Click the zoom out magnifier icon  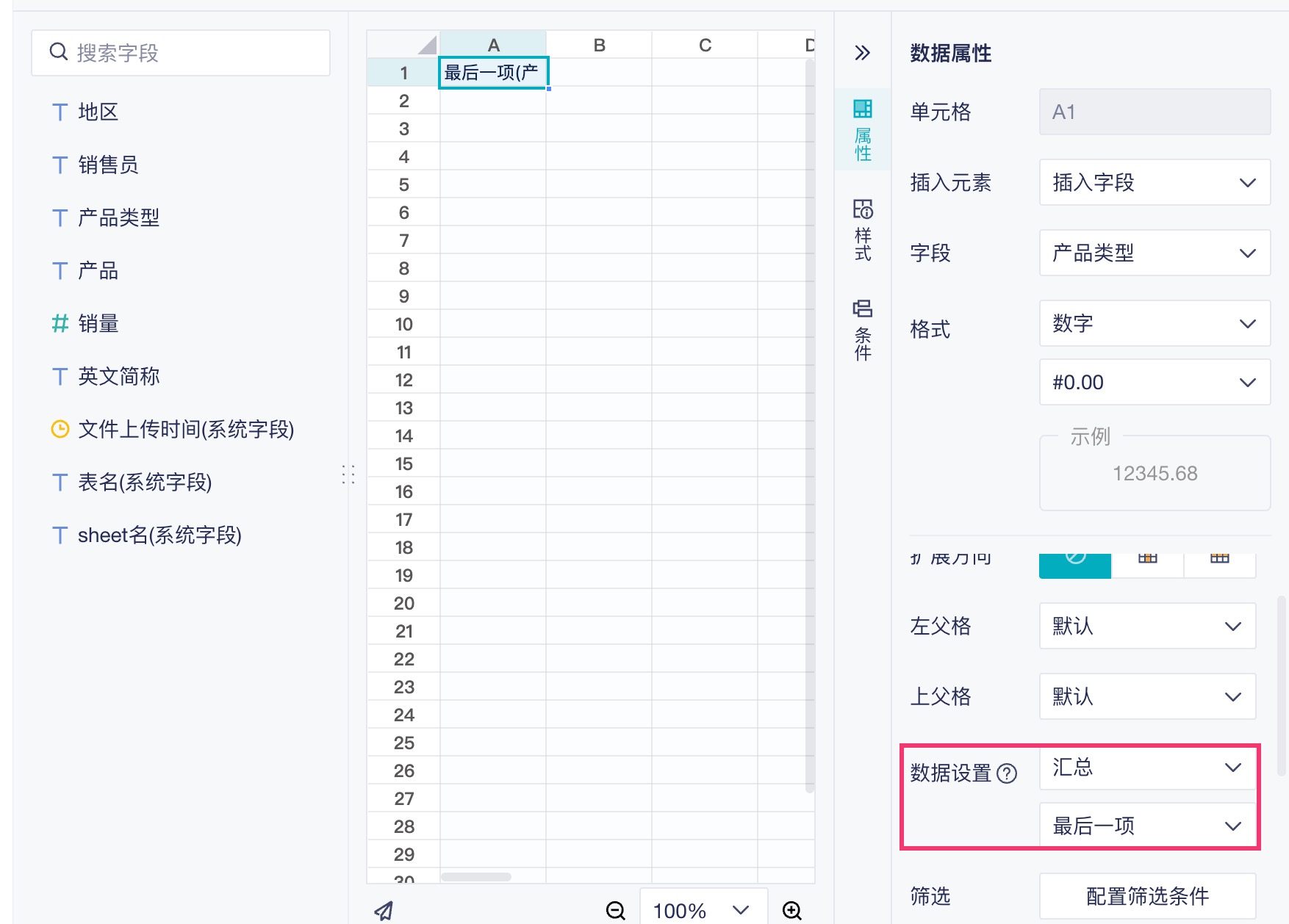[x=615, y=911]
